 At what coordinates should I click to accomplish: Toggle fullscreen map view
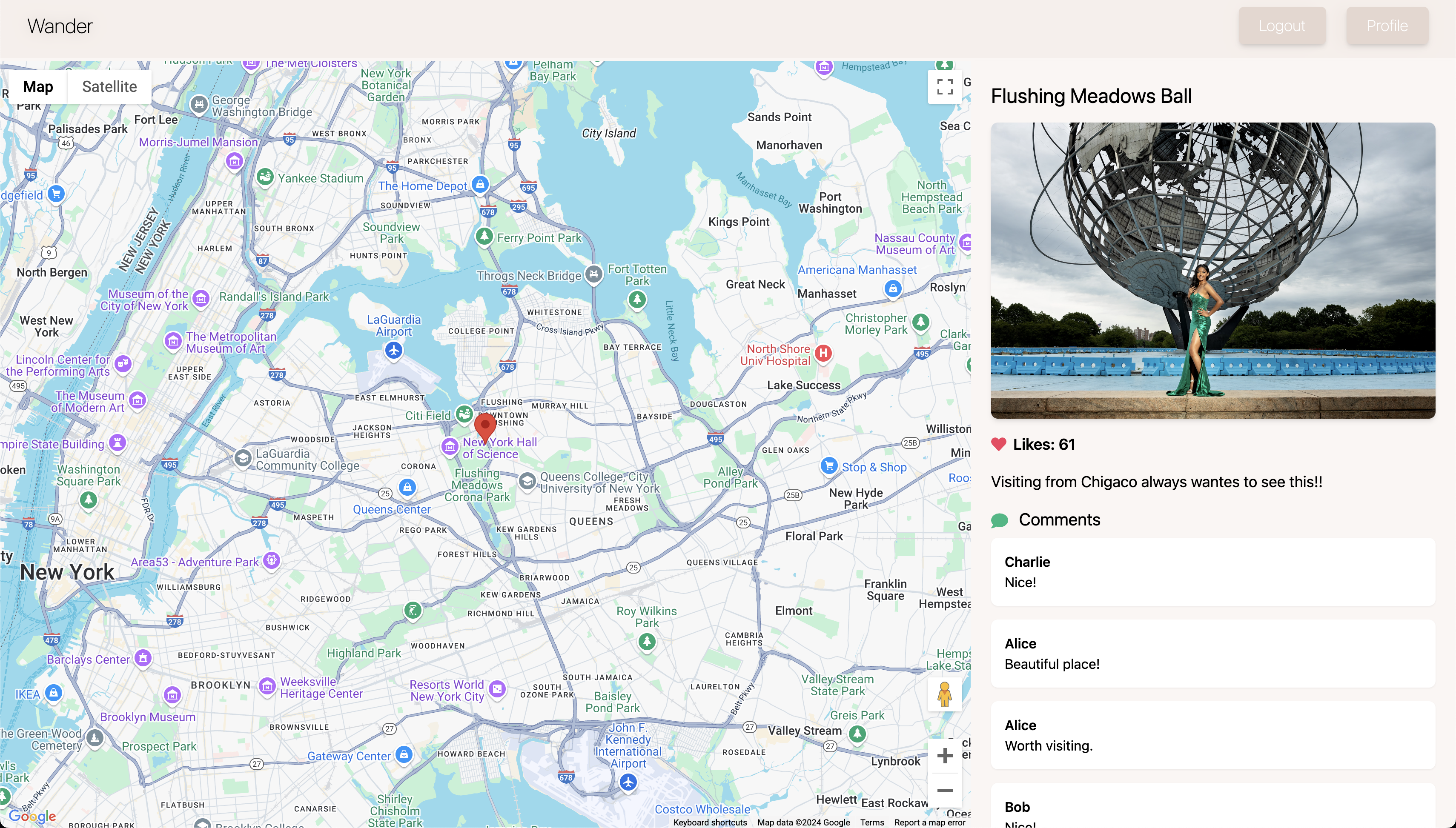945,86
